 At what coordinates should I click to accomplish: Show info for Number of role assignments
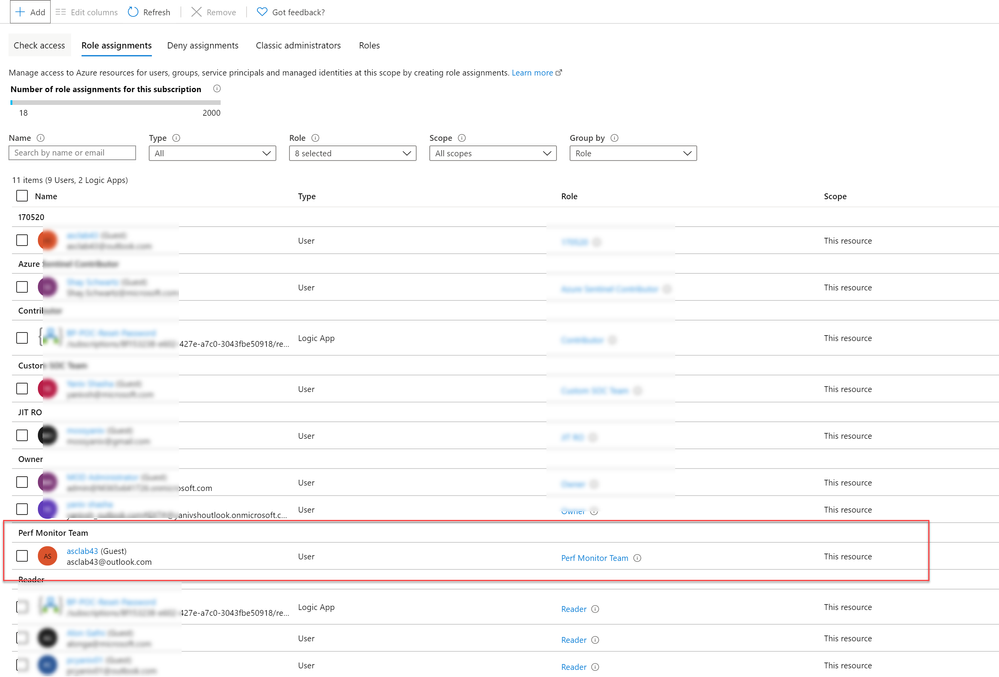(x=217, y=89)
